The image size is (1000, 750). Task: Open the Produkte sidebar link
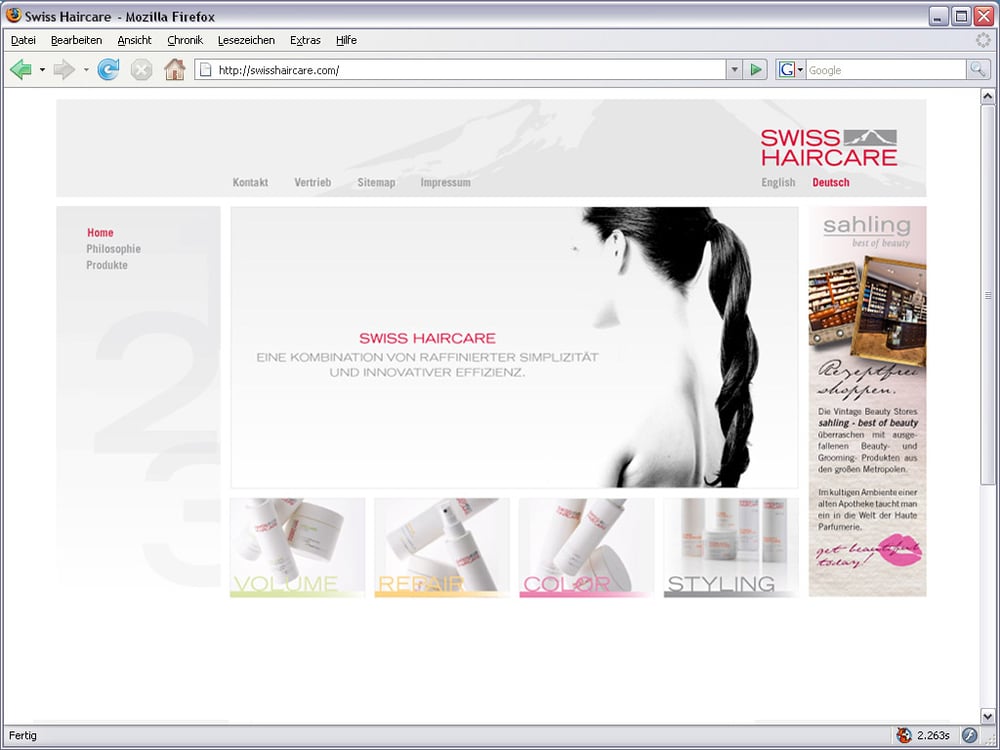click(107, 265)
